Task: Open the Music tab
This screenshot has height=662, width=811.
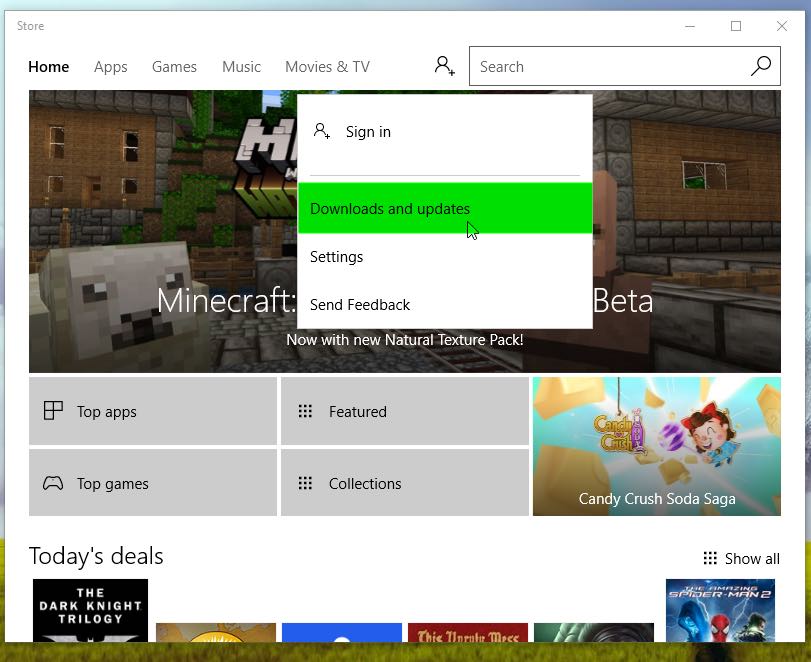Action: click(x=241, y=67)
